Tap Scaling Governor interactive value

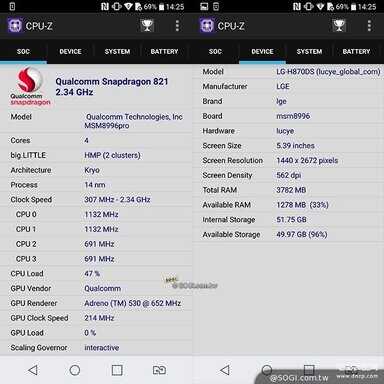[x=102, y=347]
